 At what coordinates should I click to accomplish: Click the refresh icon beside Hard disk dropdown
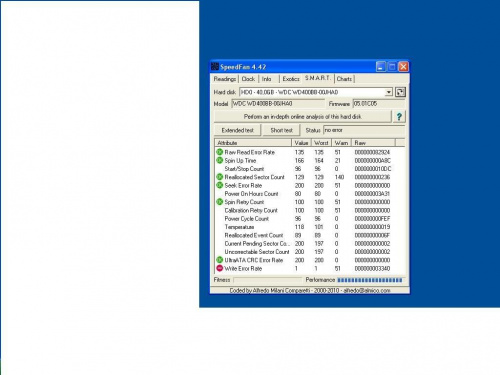coord(400,92)
